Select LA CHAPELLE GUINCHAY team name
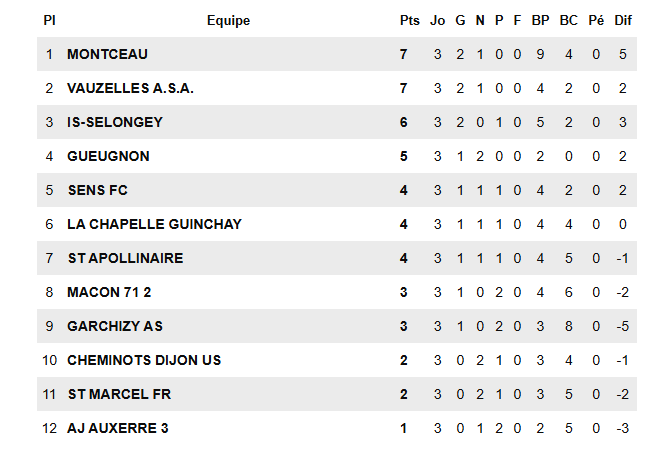 tap(154, 224)
